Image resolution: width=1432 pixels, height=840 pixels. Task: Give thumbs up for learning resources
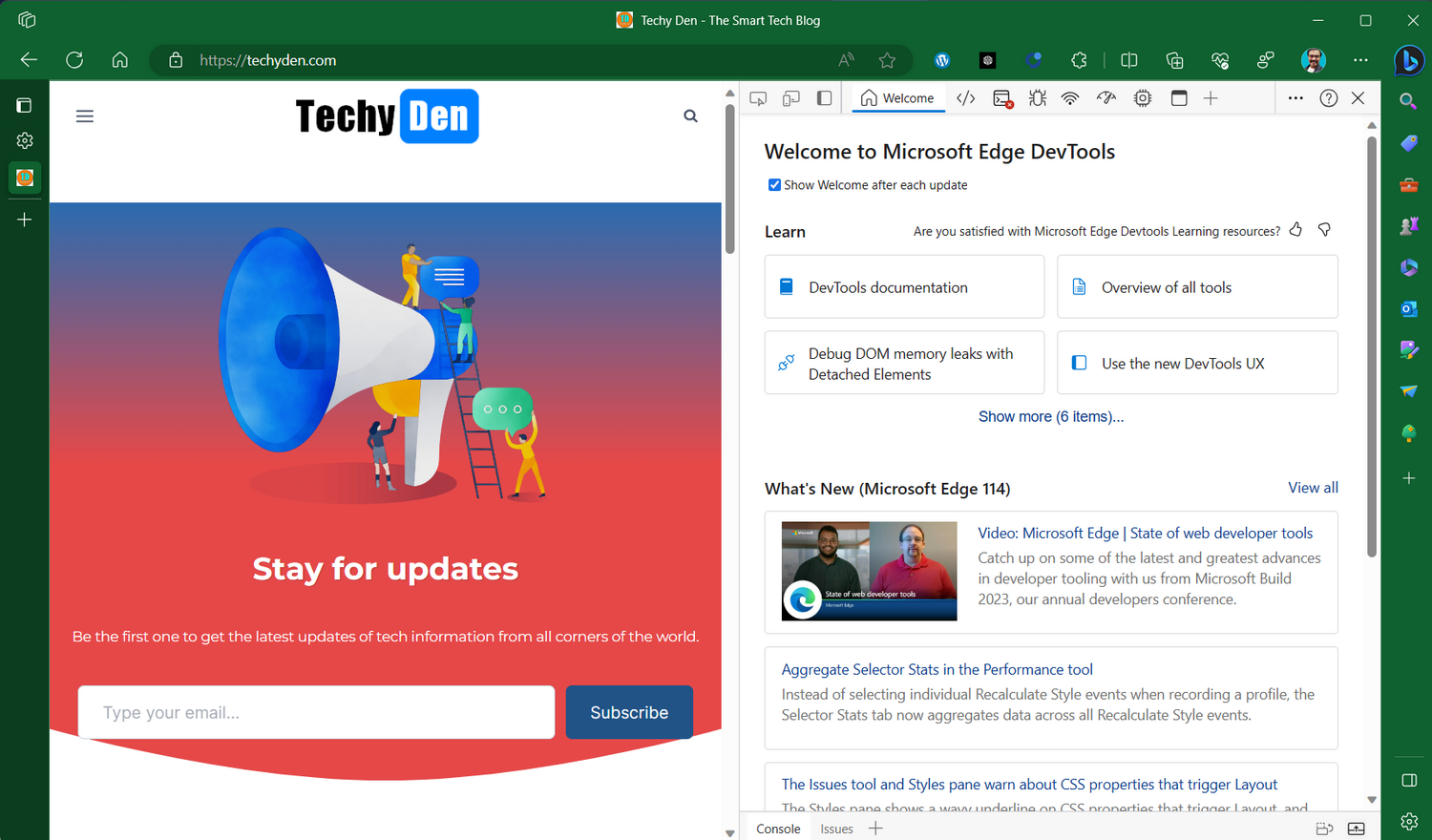[x=1295, y=229]
